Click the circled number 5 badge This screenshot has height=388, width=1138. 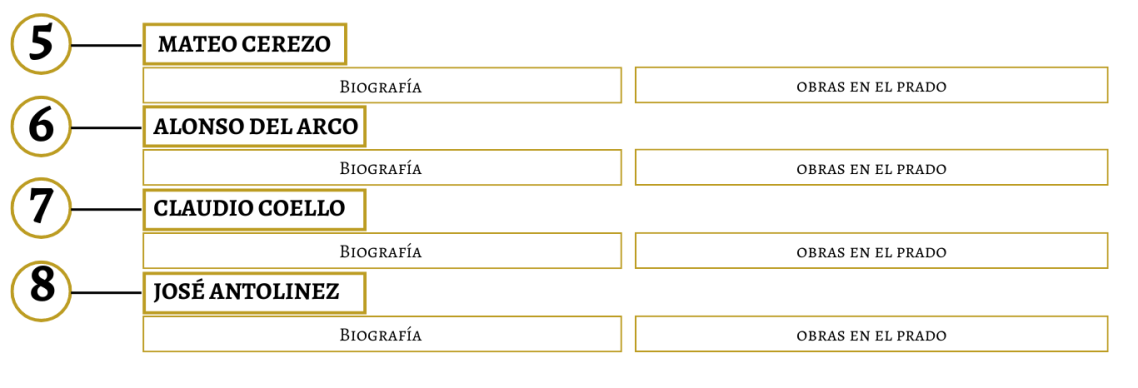[41, 44]
